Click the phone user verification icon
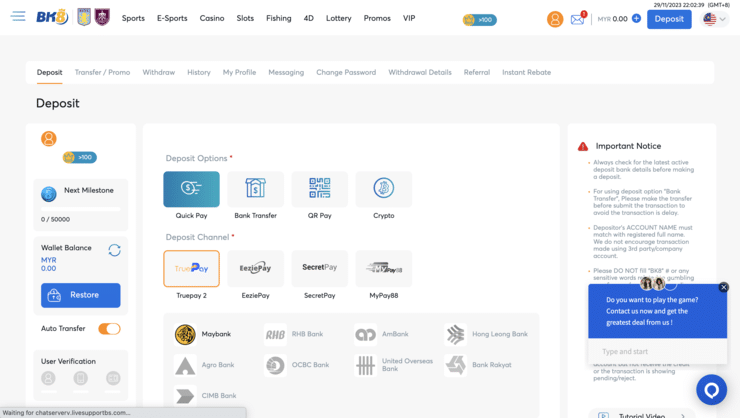The width and height of the screenshot is (740, 418). click(81, 378)
